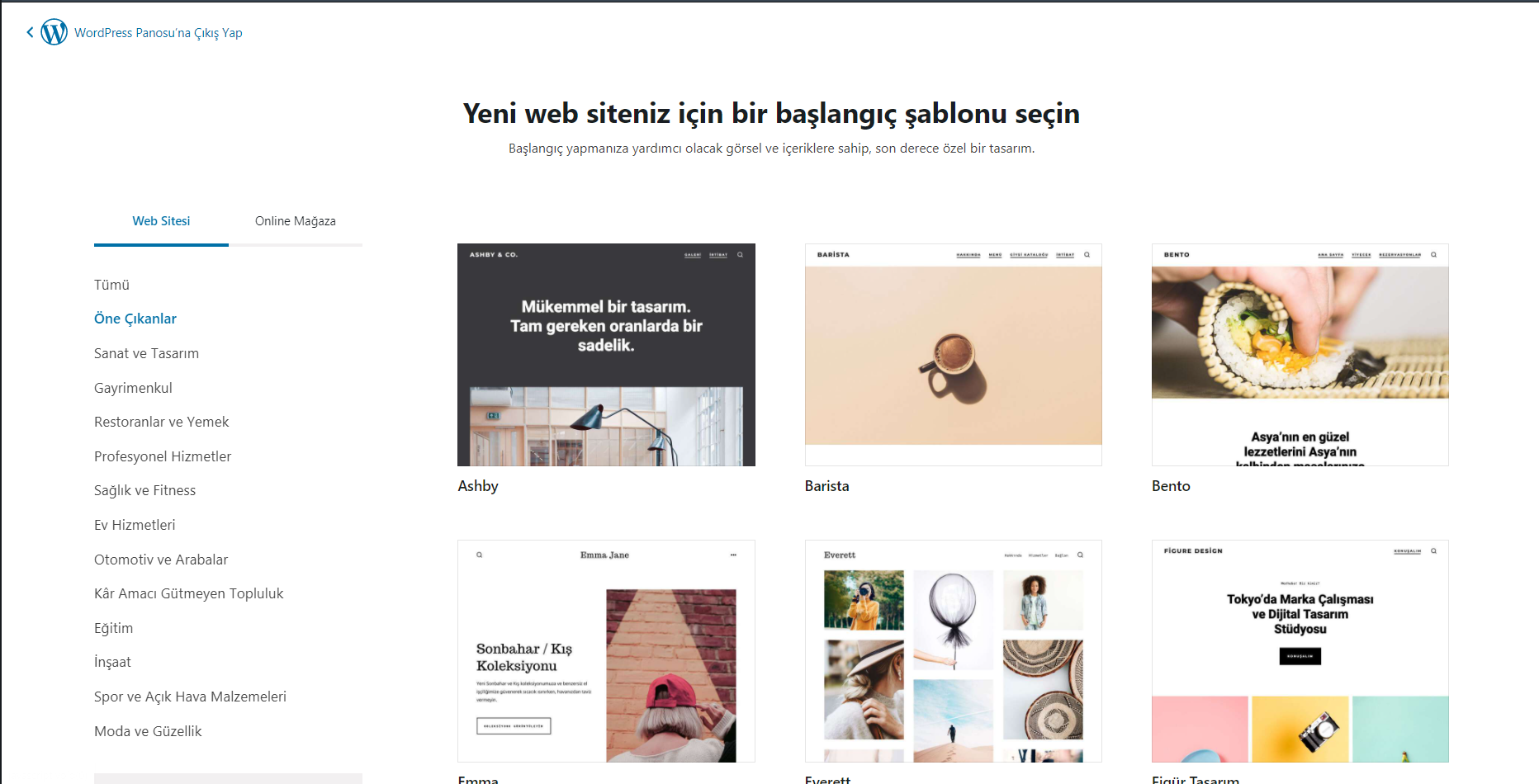Click the search icon in Barista template preview
Image resolution: width=1539 pixels, height=784 pixels.
(1087, 255)
